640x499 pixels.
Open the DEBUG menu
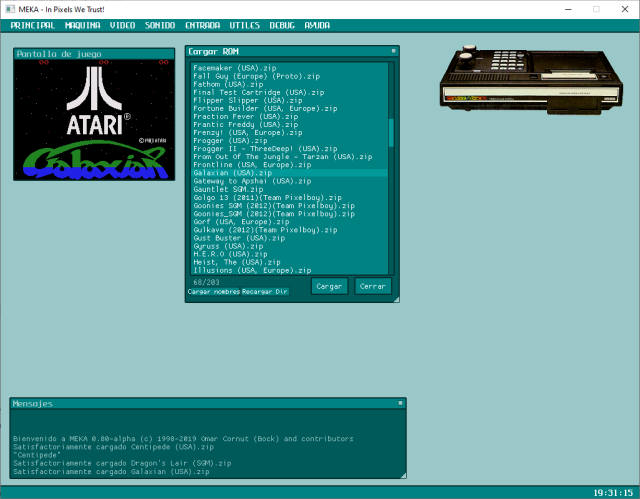tap(282, 25)
